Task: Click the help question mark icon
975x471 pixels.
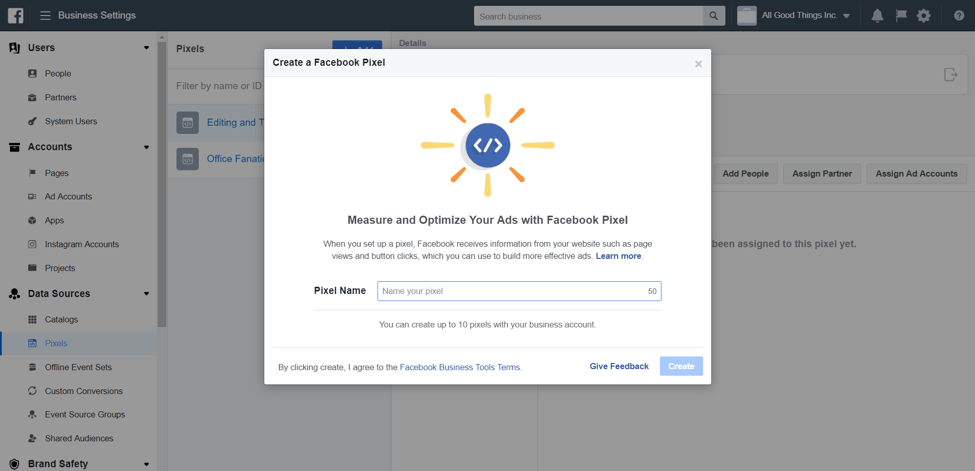Action: click(x=959, y=16)
